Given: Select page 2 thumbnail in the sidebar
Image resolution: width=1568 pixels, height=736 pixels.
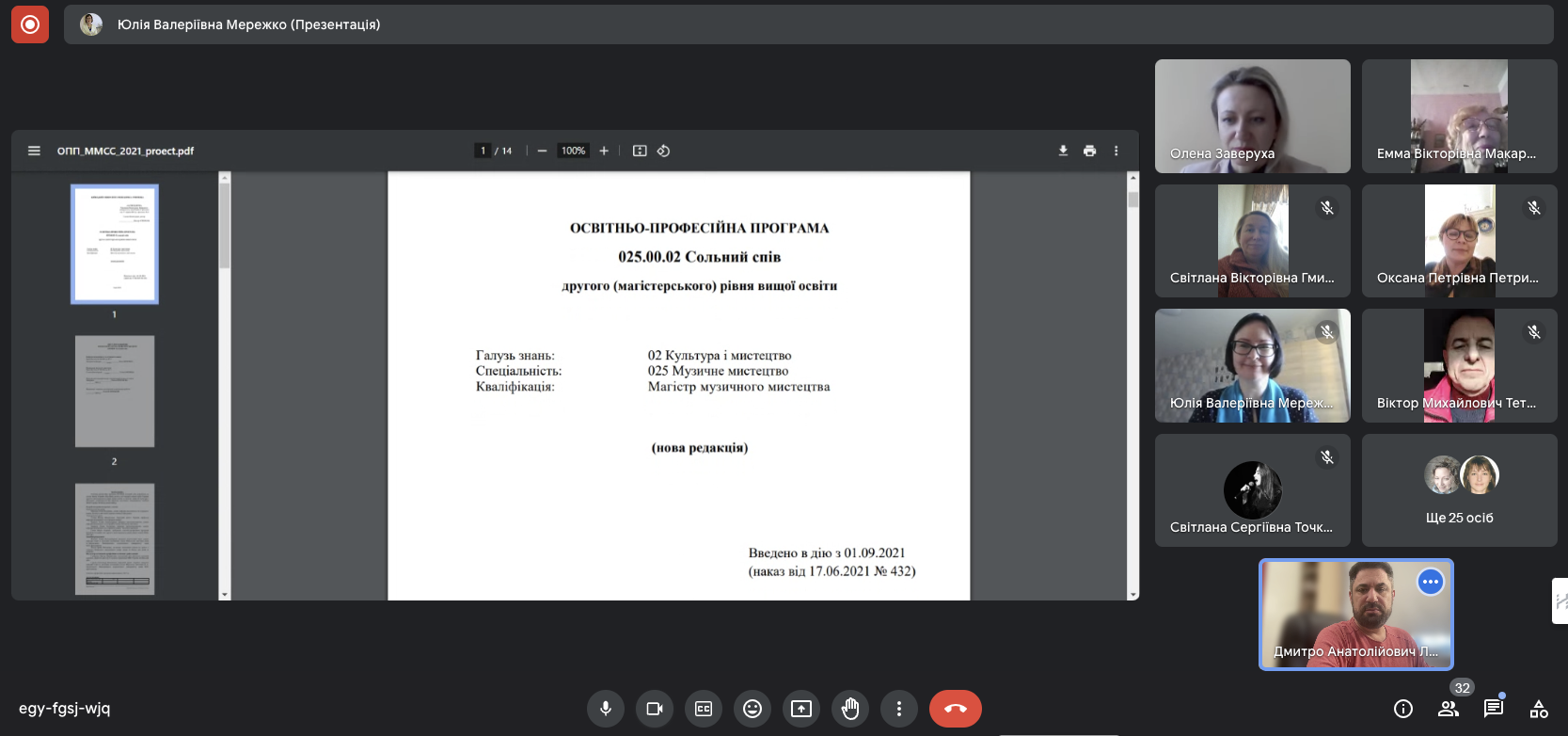Looking at the screenshot, I should click(115, 392).
